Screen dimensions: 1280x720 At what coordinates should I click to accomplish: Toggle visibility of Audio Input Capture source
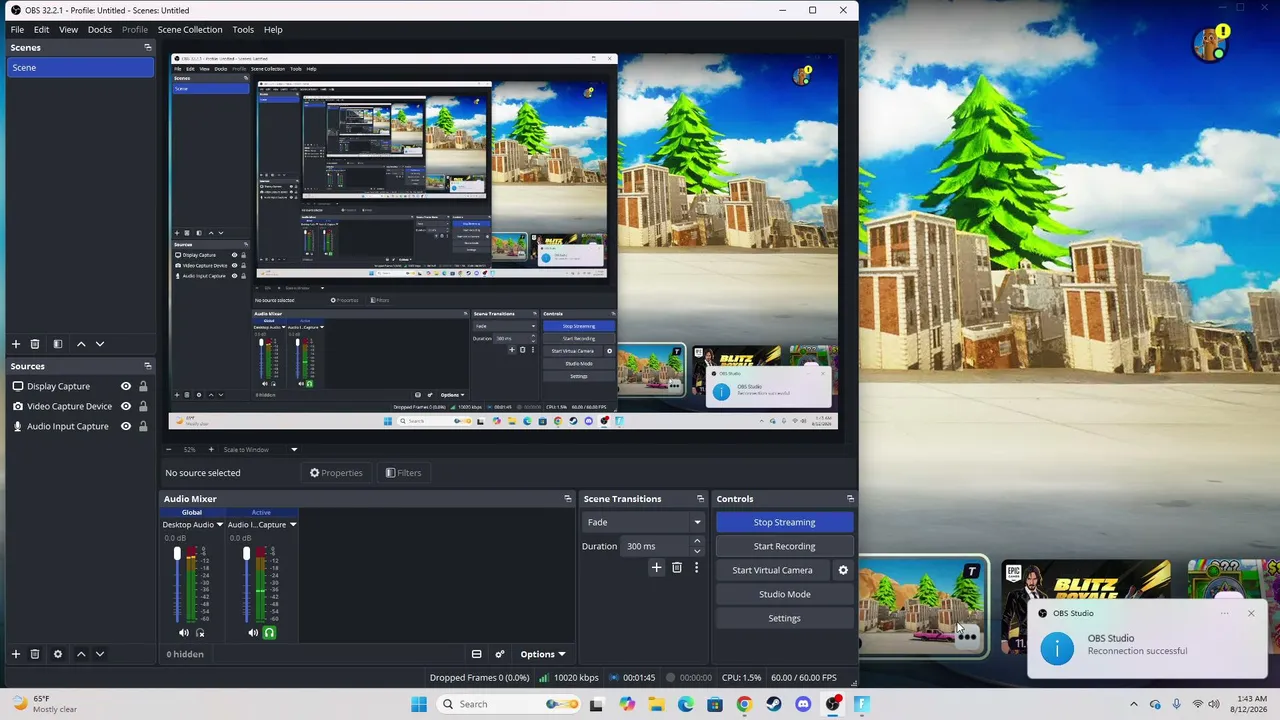coord(126,426)
